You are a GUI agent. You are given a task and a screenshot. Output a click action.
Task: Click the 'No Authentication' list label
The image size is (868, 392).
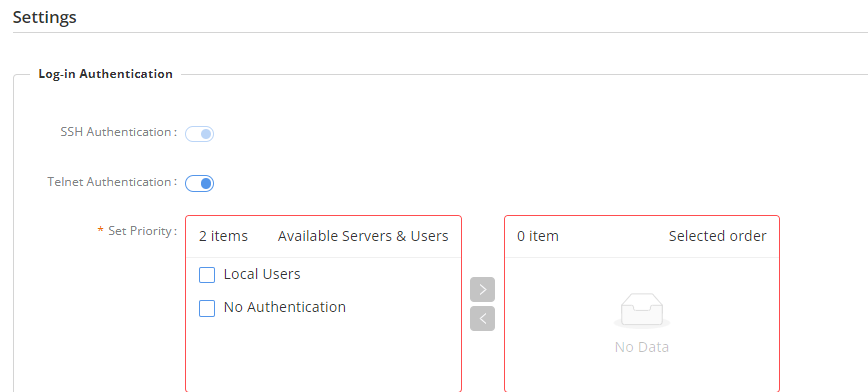click(x=285, y=307)
